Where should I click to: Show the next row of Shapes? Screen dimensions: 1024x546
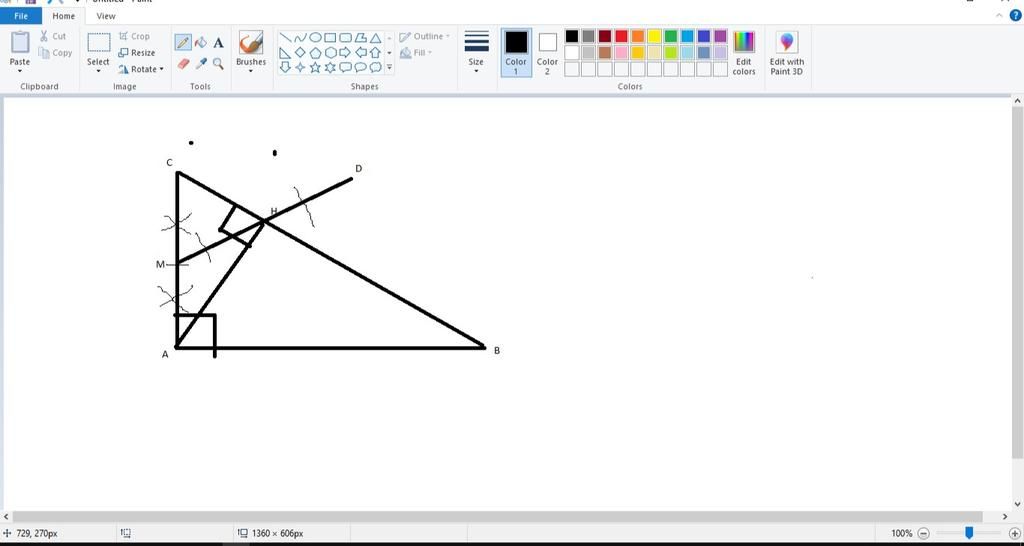pos(390,52)
